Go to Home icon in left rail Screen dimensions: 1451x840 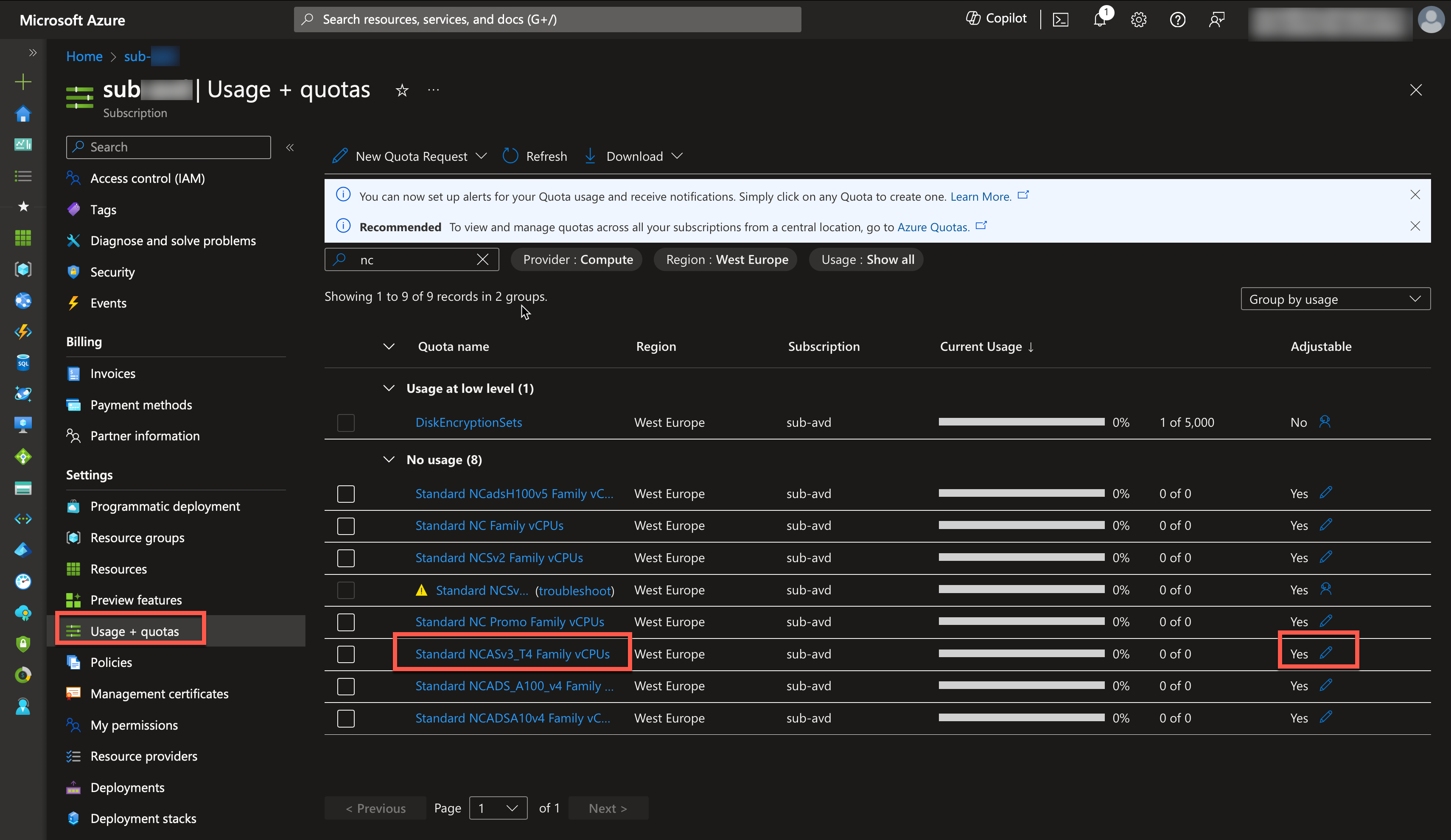click(x=23, y=113)
